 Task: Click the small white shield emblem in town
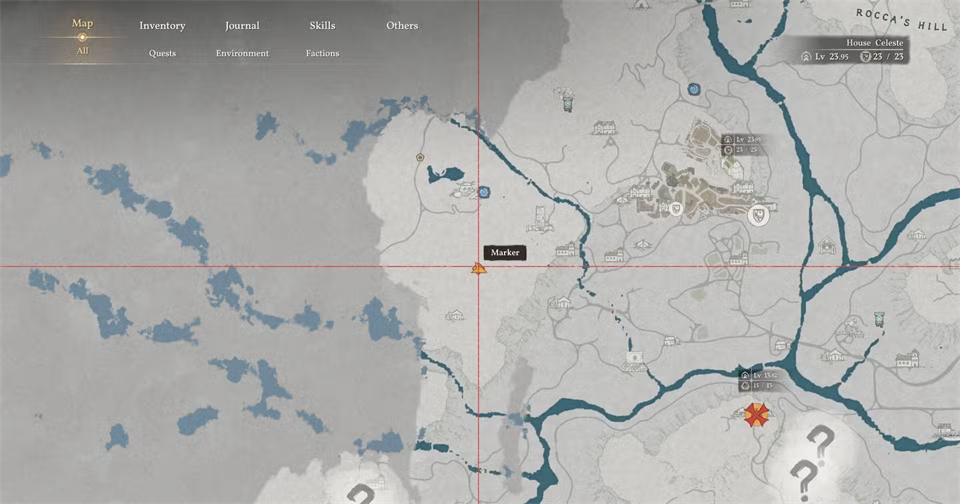(x=676, y=209)
